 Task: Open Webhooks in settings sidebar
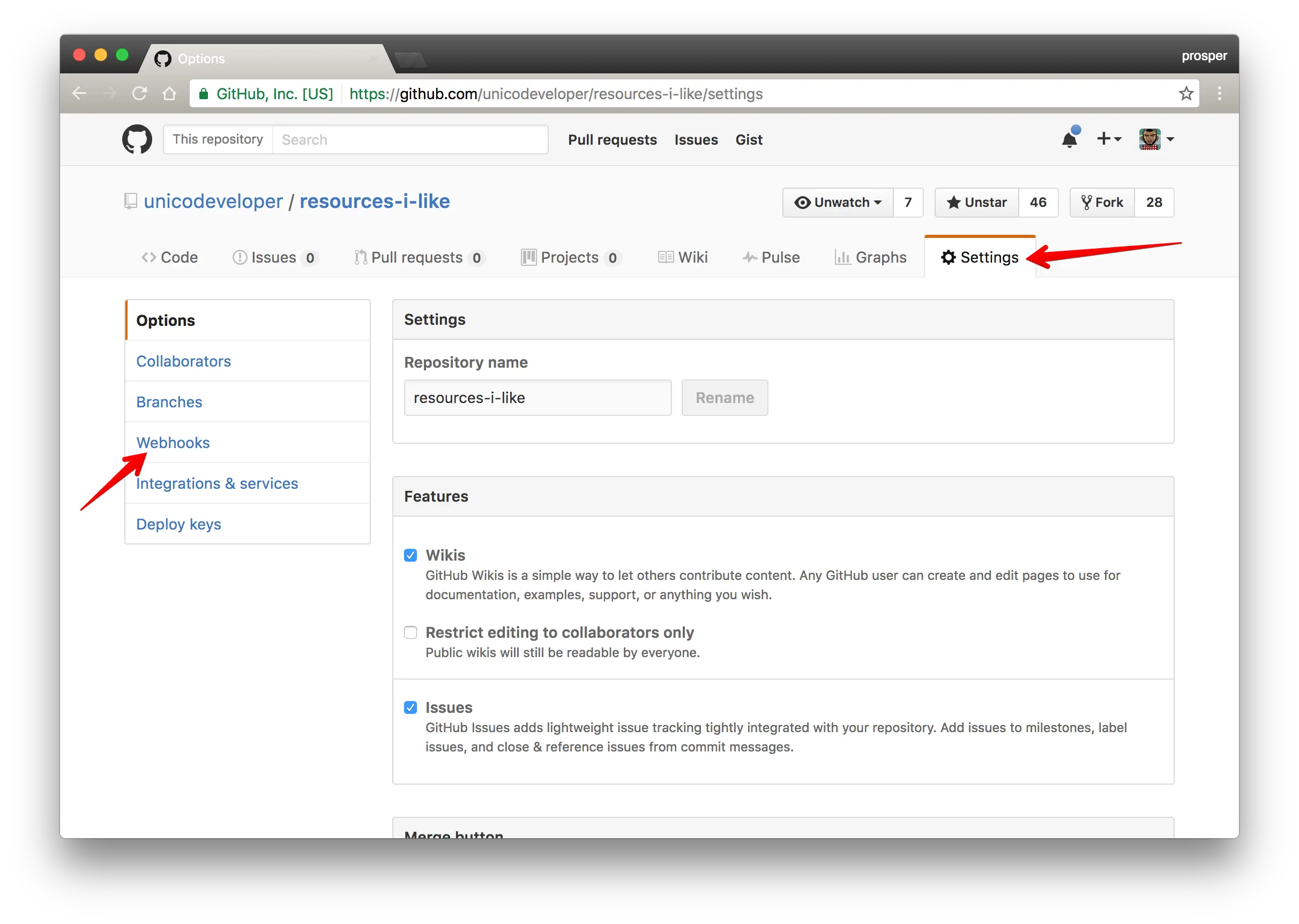173,443
